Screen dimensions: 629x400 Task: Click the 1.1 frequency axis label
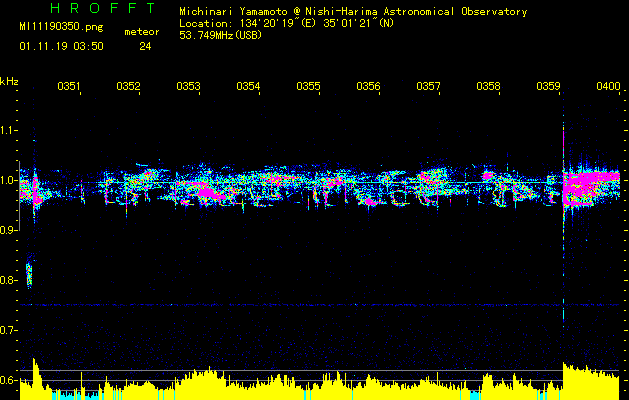point(7,130)
